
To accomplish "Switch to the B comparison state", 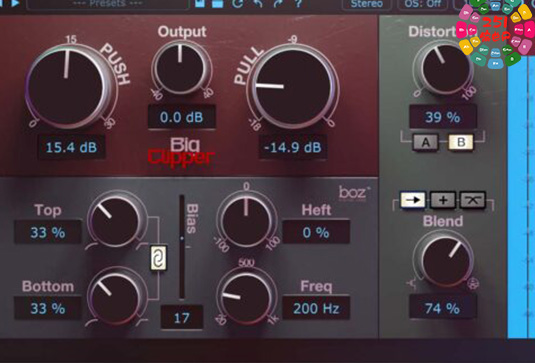I will [x=461, y=142].
